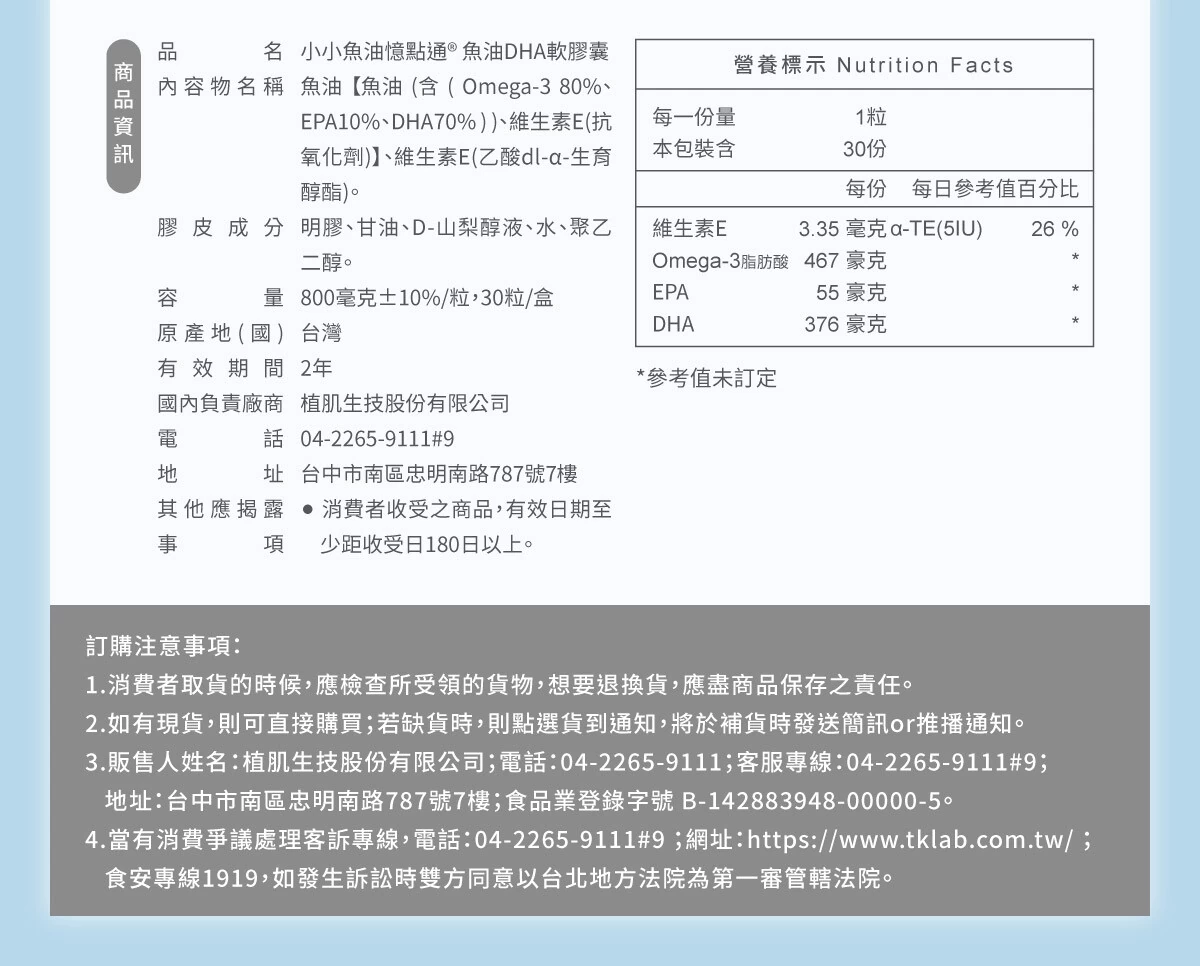The height and width of the screenshot is (966, 1200).
Task: Select 植肌生技股份有限公司 in the 國內負責廠商 row
Action: point(405,403)
